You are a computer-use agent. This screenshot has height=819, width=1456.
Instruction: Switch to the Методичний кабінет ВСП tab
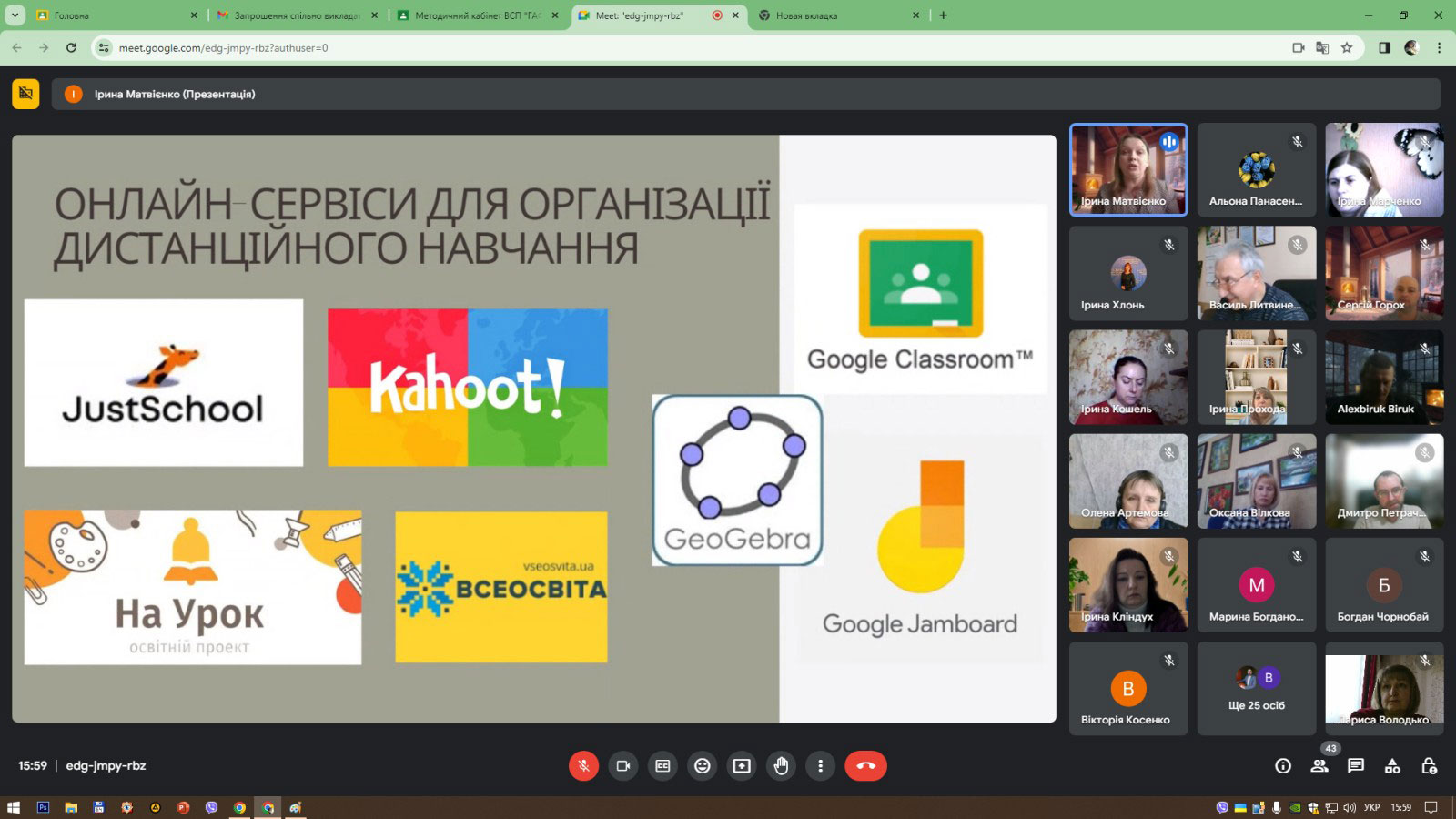479,15
